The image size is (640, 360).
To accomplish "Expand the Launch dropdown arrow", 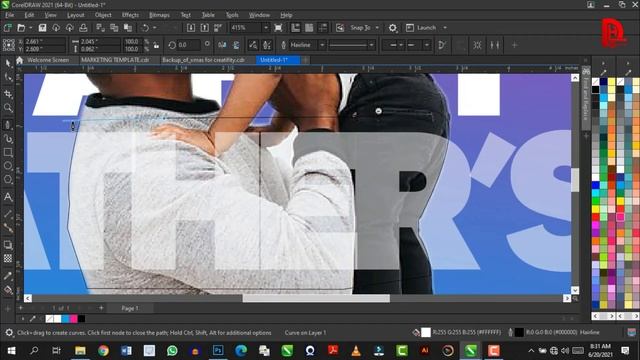I will coord(445,28).
